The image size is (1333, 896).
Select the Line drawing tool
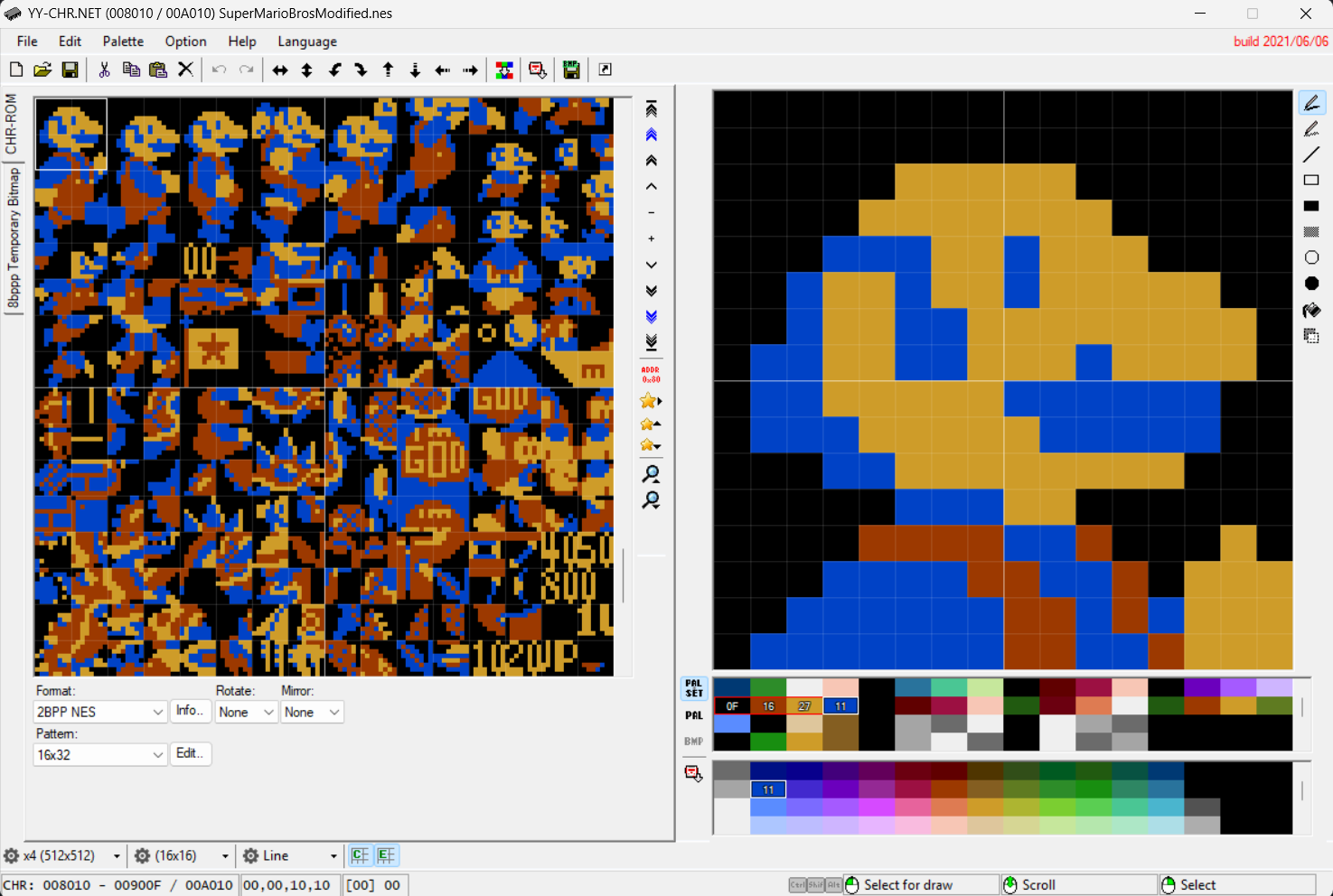tap(1312, 154)
